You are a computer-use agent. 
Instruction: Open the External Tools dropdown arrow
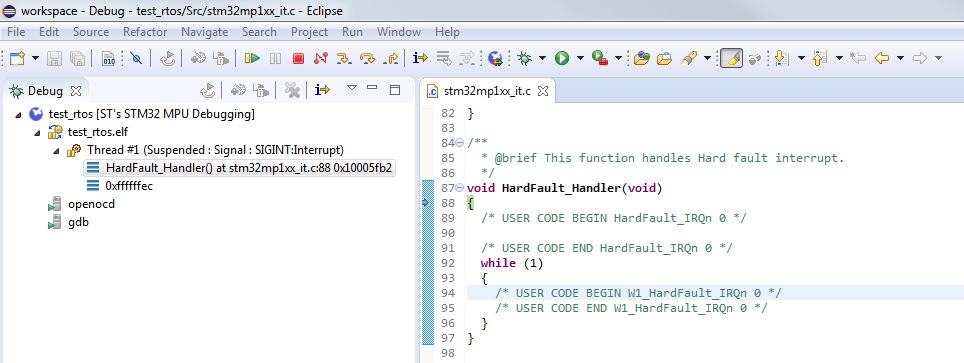(618, 58)
